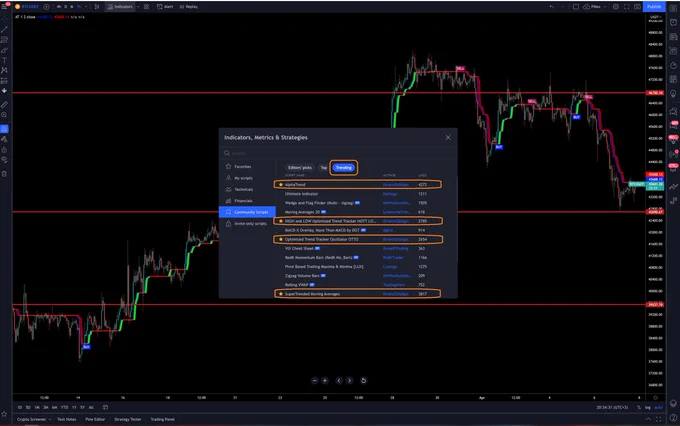Open the Fibonacci tools group
The height and width of the screenshot is (426, 680).
pos(4,40)
